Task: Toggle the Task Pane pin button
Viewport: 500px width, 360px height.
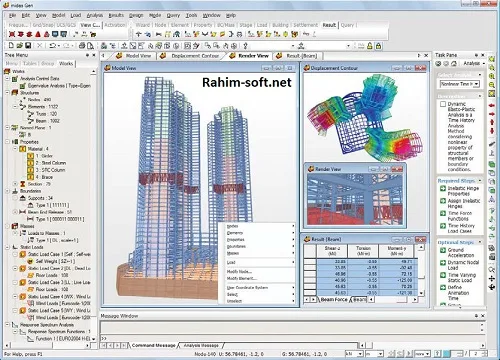Action: pos(476,55)
